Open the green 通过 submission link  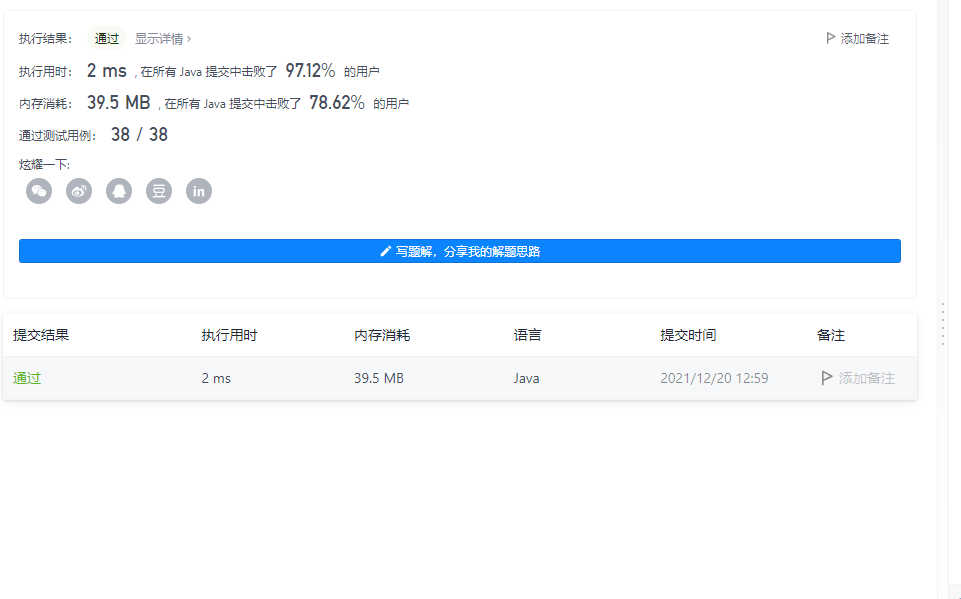pyautogui.click(x=27, y=378)
